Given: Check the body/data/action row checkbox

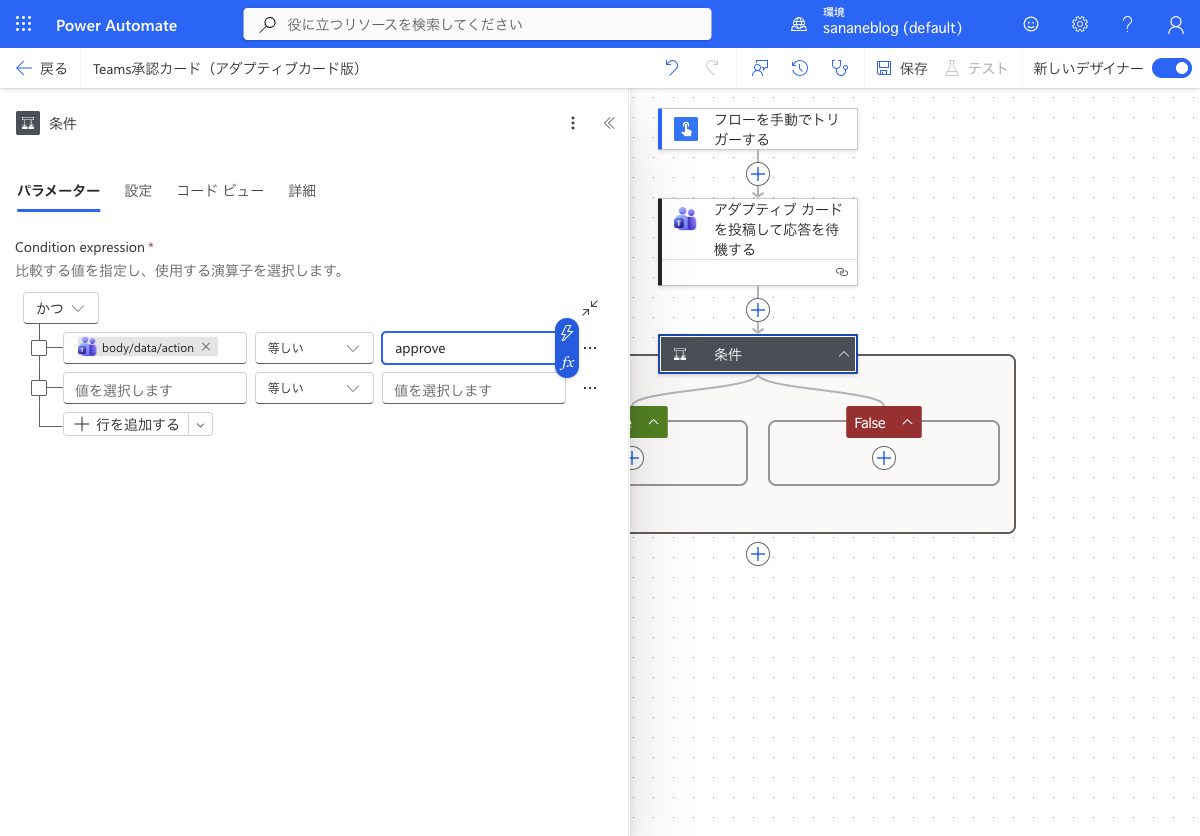Looking at the screenshot, I should (39, 348).
